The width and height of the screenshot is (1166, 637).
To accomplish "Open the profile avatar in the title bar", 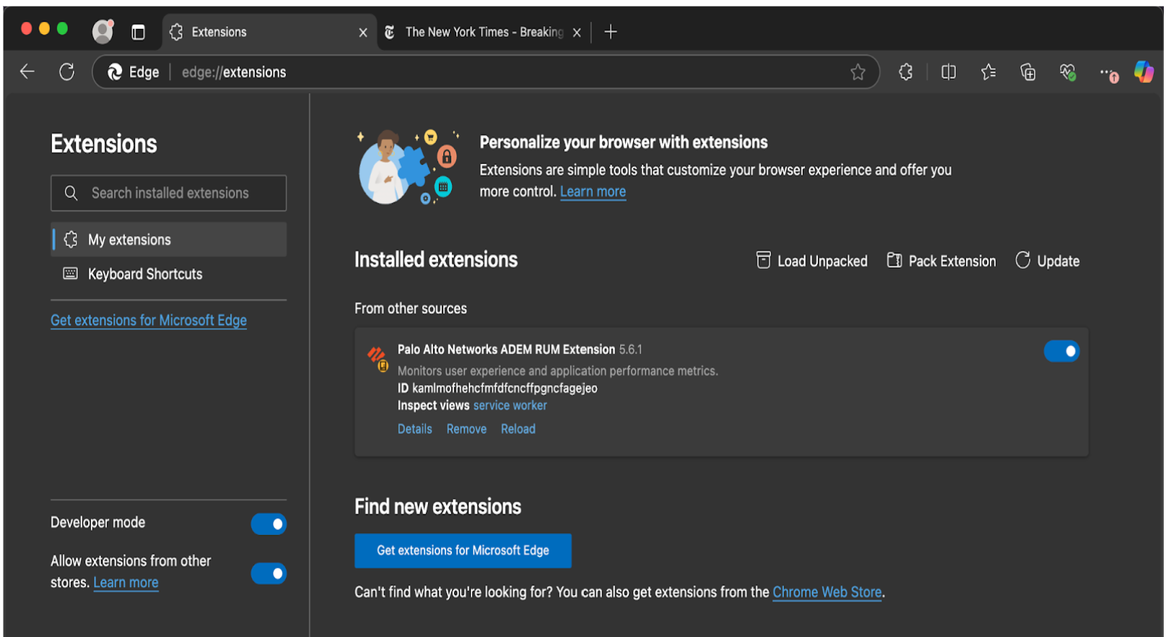I will pos(103,32).
